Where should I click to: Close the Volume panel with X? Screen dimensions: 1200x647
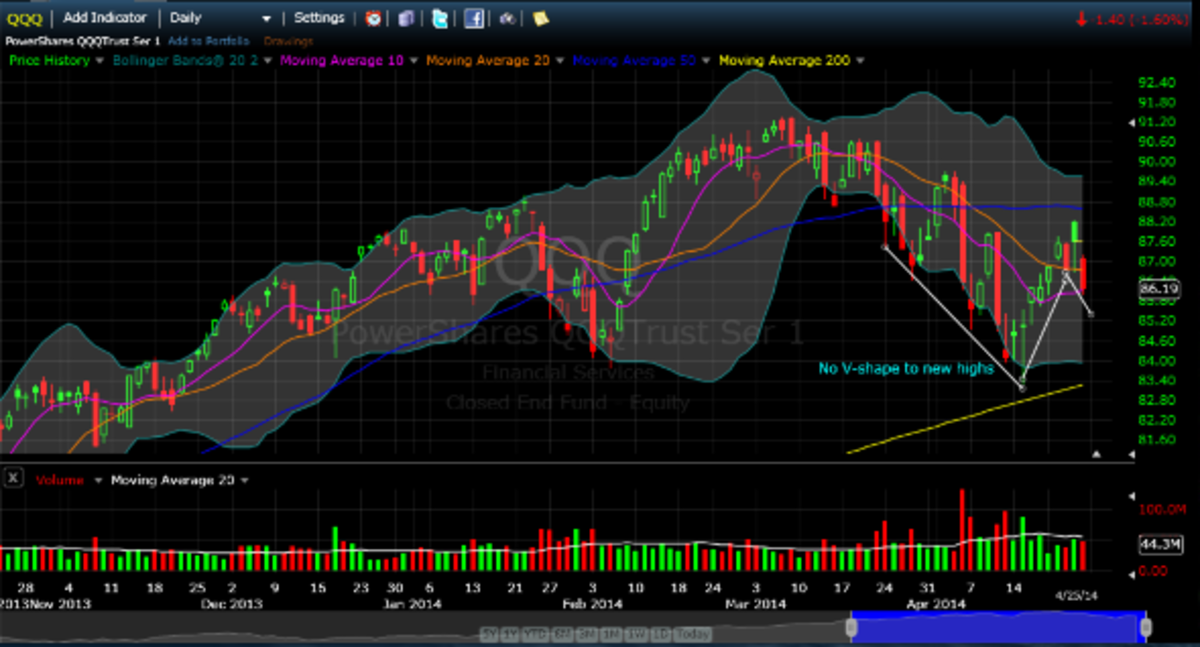click(13, 478)
